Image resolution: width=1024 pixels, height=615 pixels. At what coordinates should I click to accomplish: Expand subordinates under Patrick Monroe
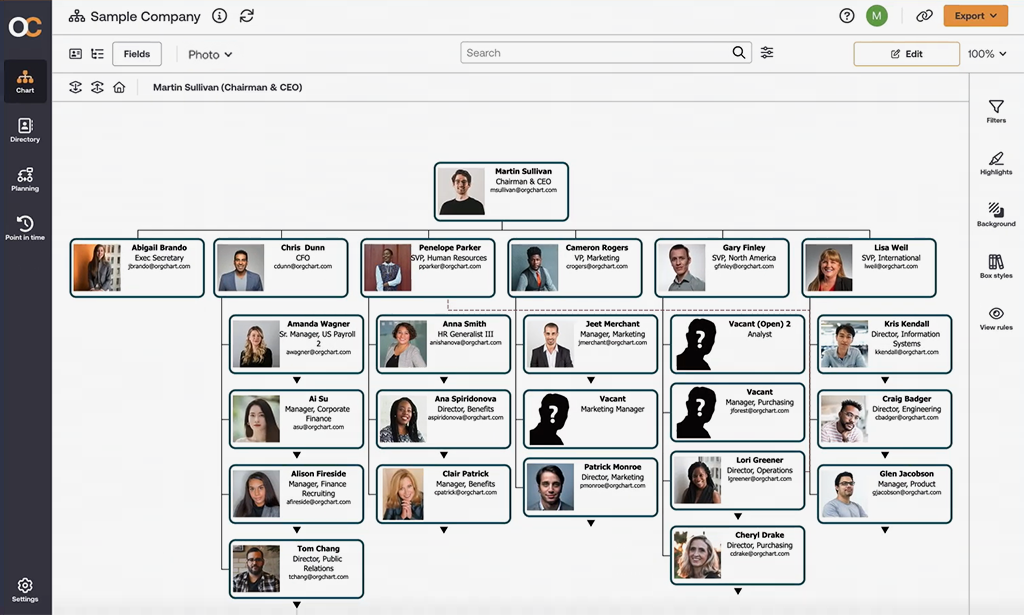pos(590,523)
